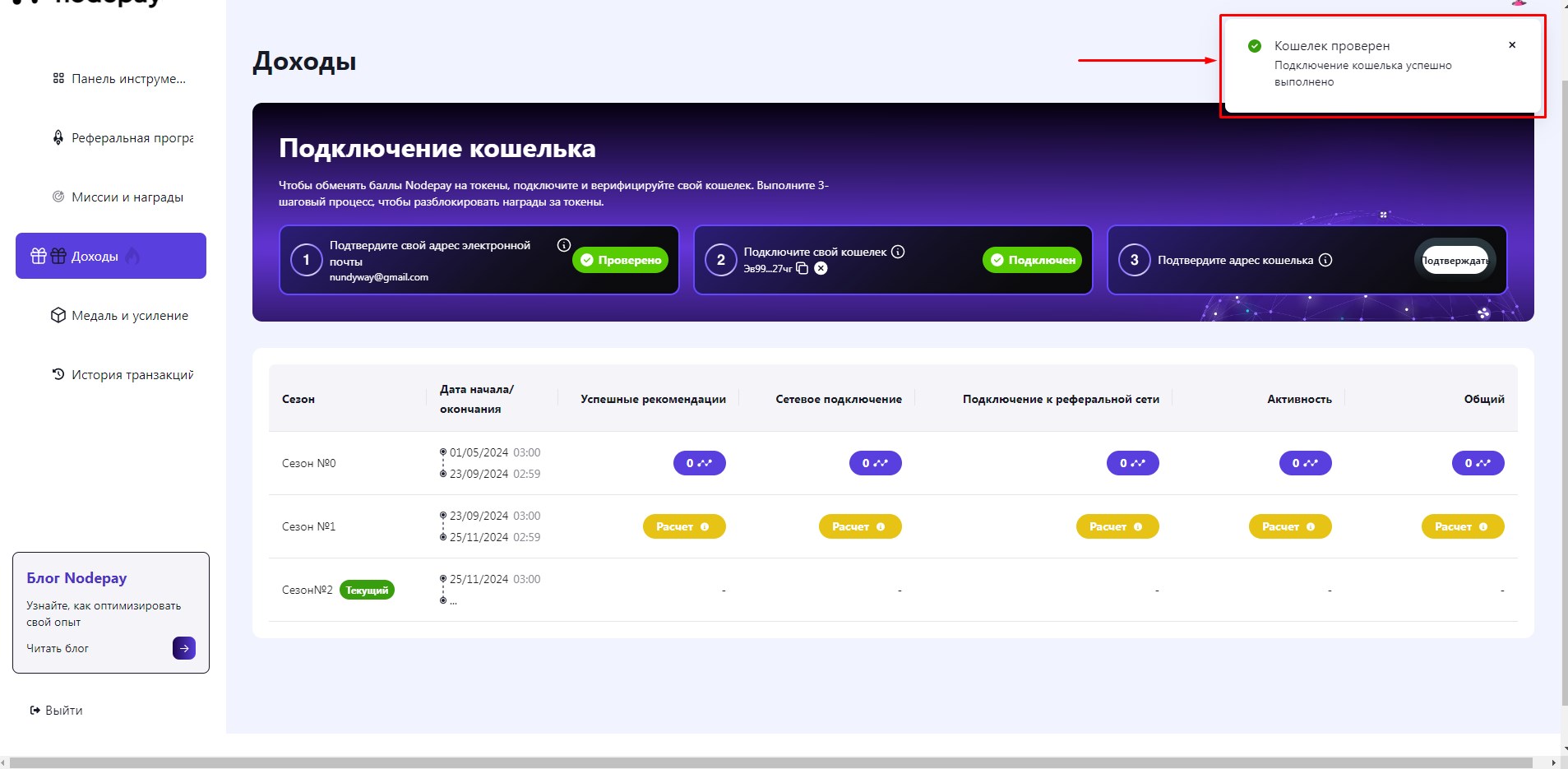Click the Сетевое подключение column header
The height and width of the screenshot is (769, 1568).
tap(839, 399)
